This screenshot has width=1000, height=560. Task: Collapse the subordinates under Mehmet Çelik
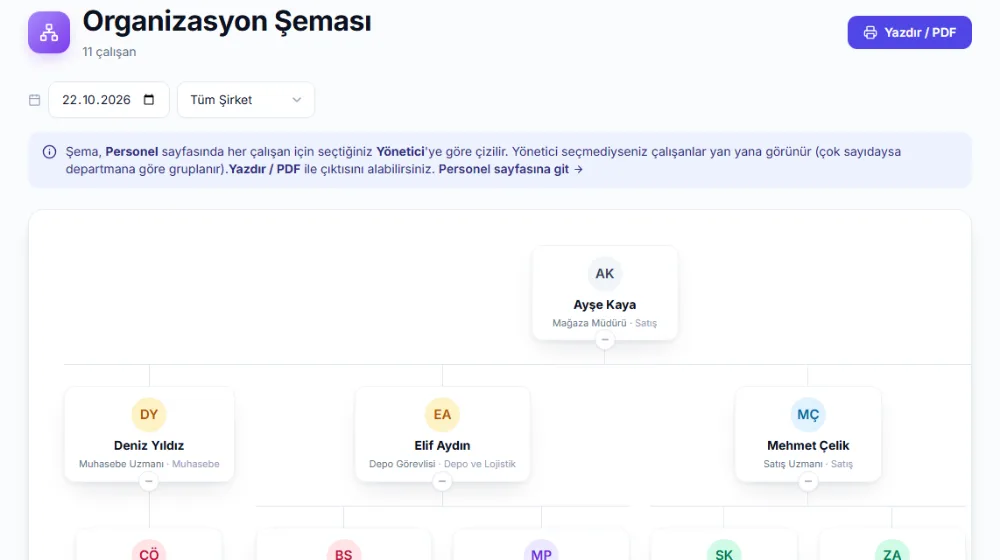808,482
